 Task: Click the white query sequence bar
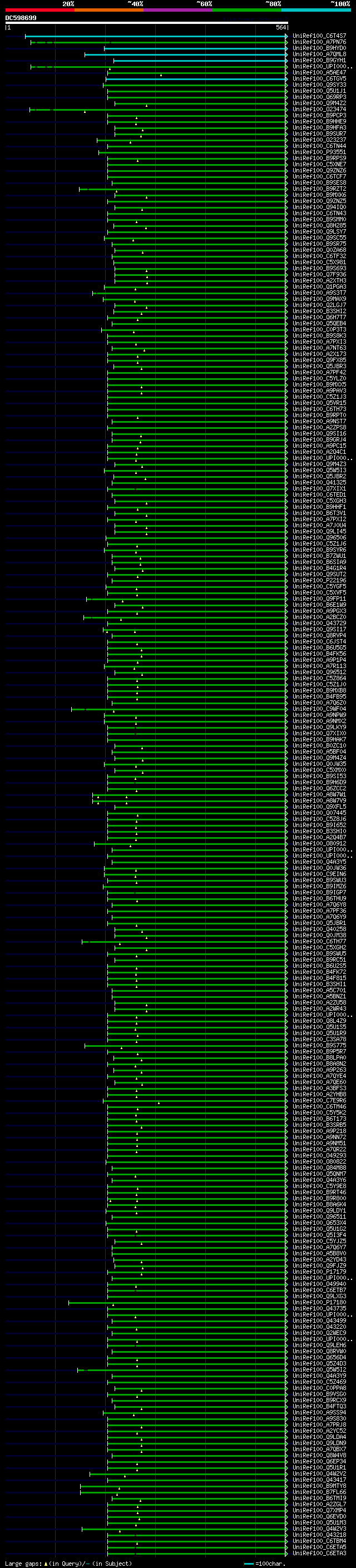click(147, 22)
